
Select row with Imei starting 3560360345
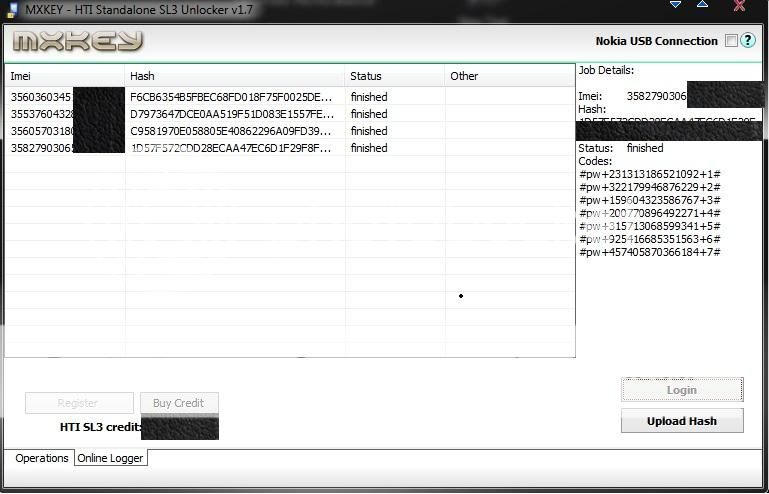click(290, 97)
